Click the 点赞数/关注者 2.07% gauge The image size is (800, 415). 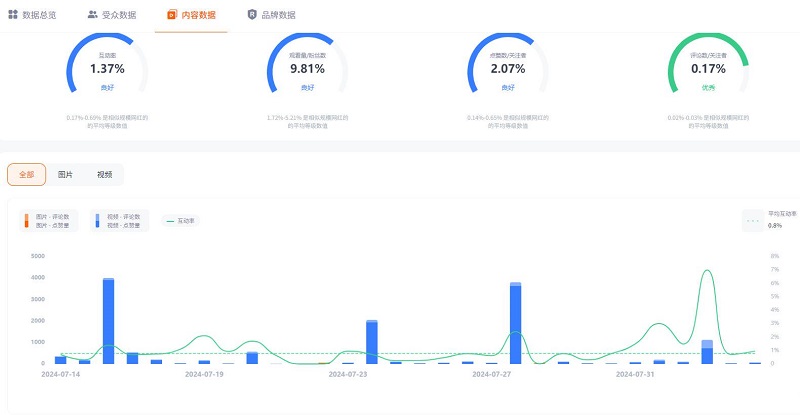(x=507, y=71)
